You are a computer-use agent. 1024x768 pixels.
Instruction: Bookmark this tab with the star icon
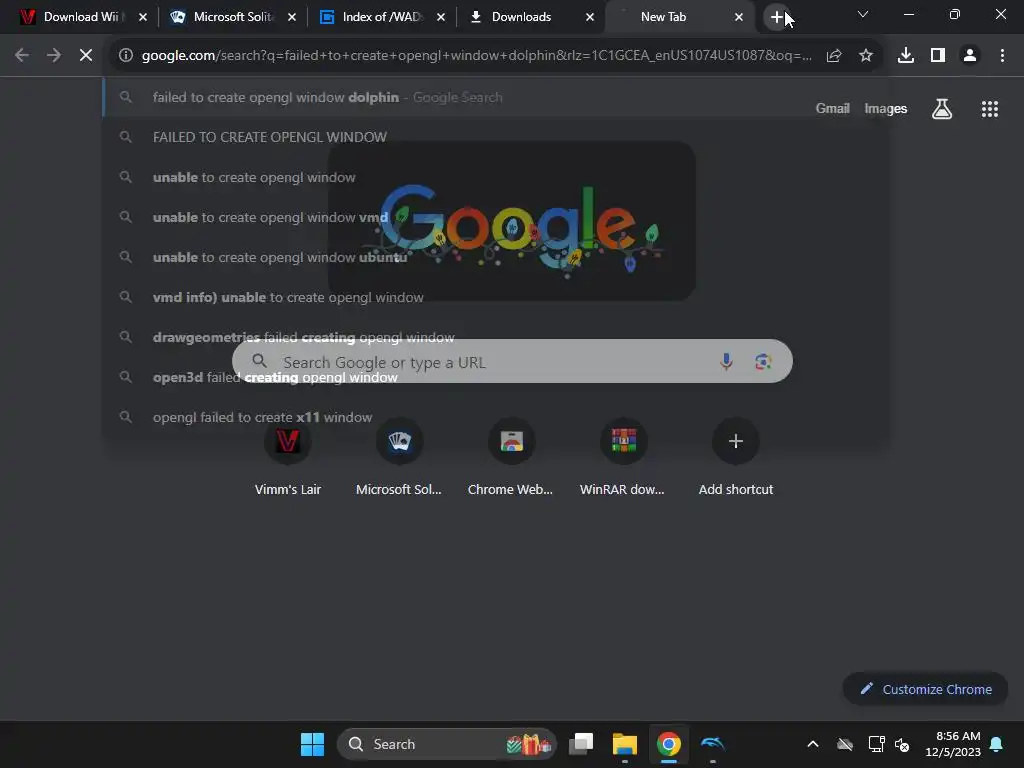[866, 56]
